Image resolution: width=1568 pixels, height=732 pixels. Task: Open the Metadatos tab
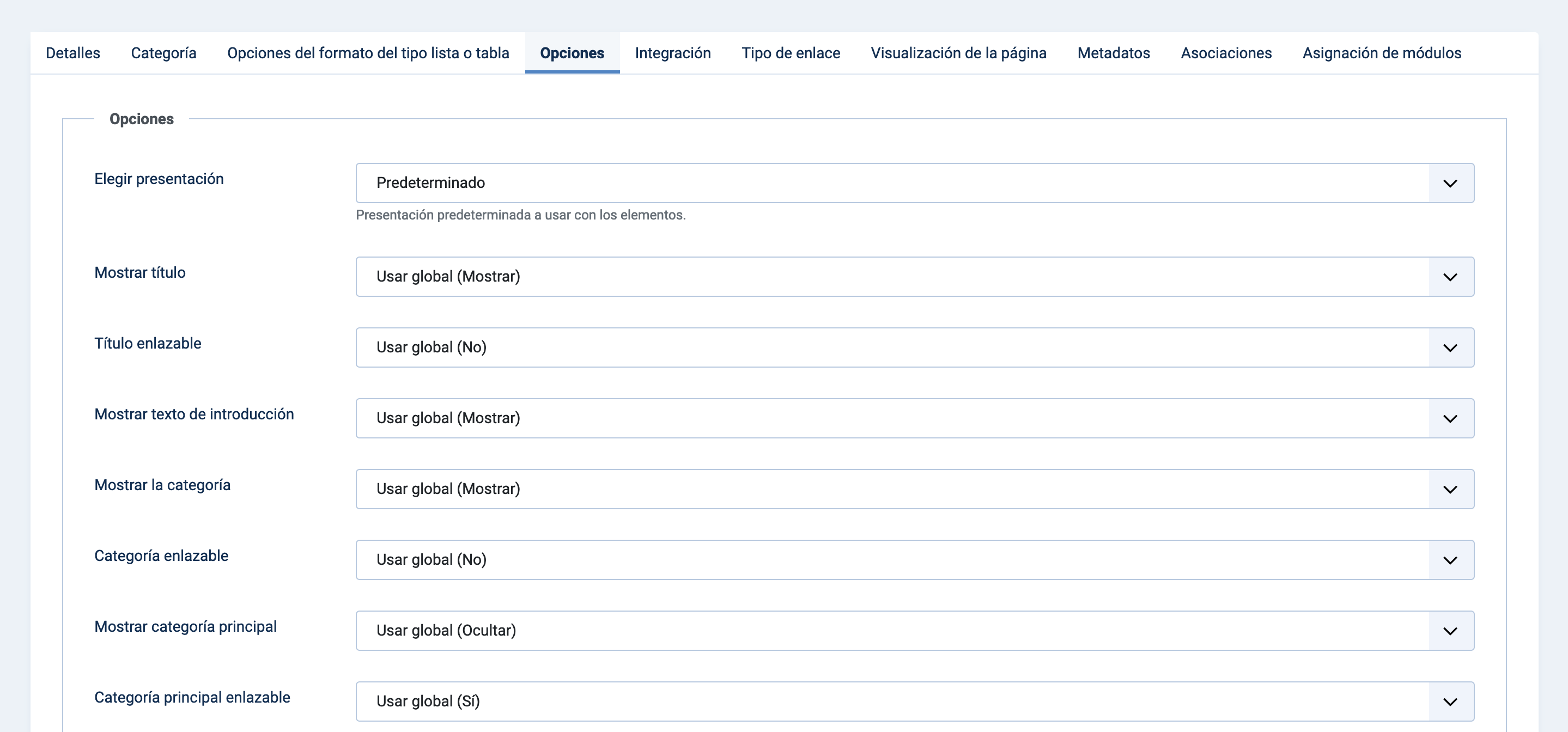pyautogui.click(x=1113, y=53)
